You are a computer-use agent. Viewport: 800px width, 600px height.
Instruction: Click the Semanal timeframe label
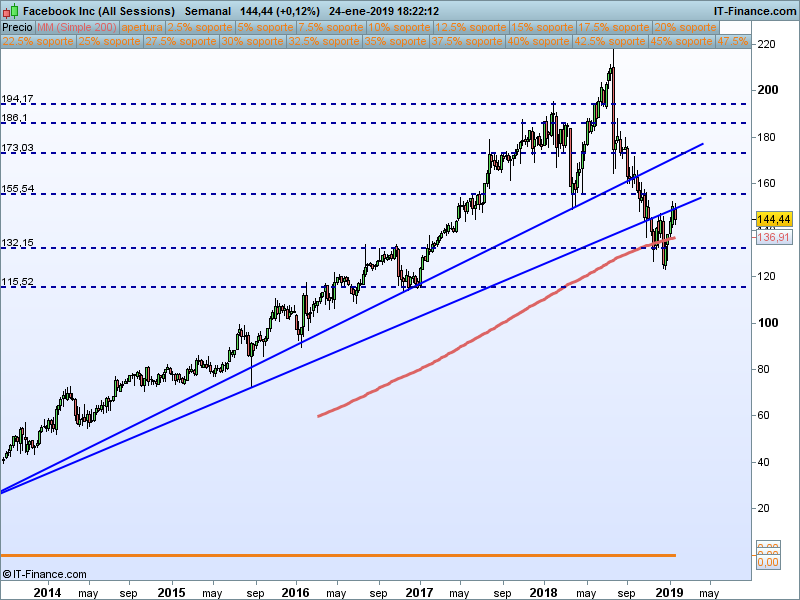pos(208,11)
